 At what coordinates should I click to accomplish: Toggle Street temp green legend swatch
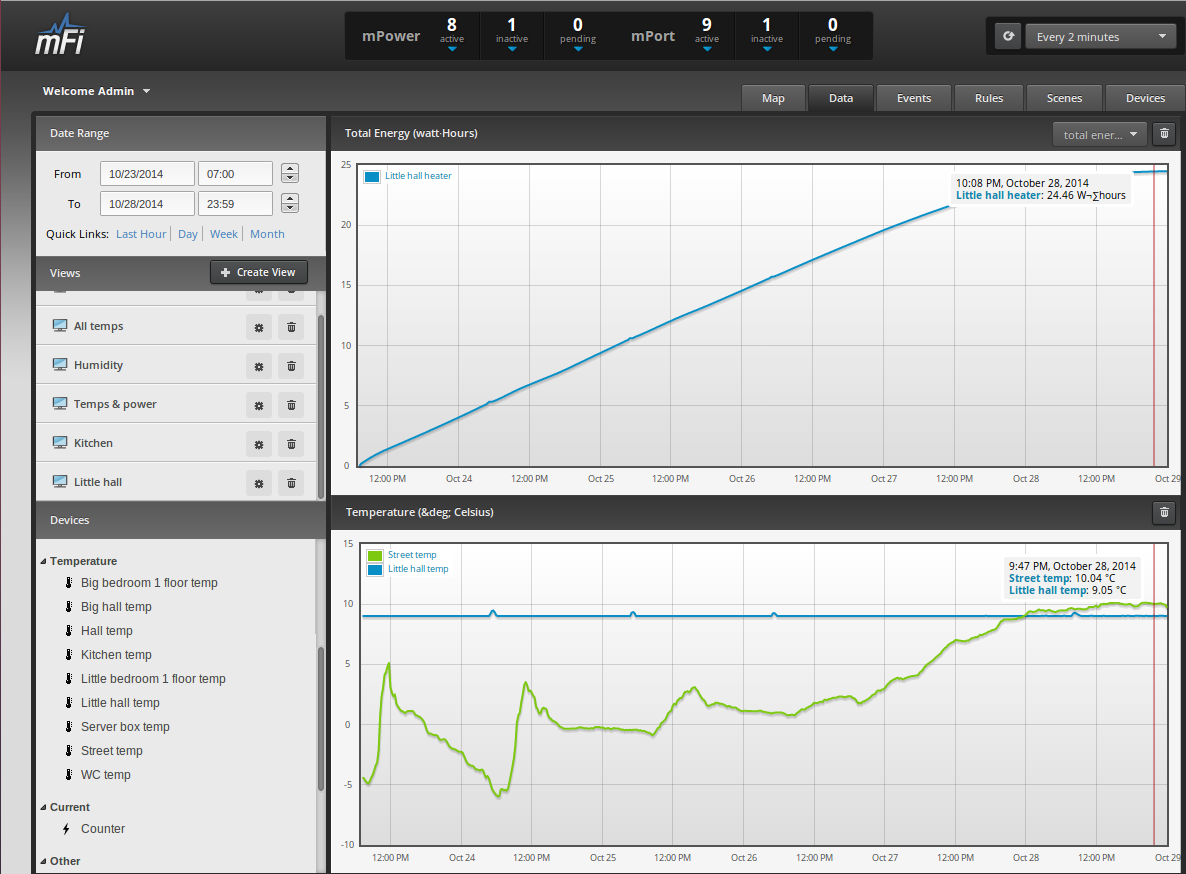point(374,556)
